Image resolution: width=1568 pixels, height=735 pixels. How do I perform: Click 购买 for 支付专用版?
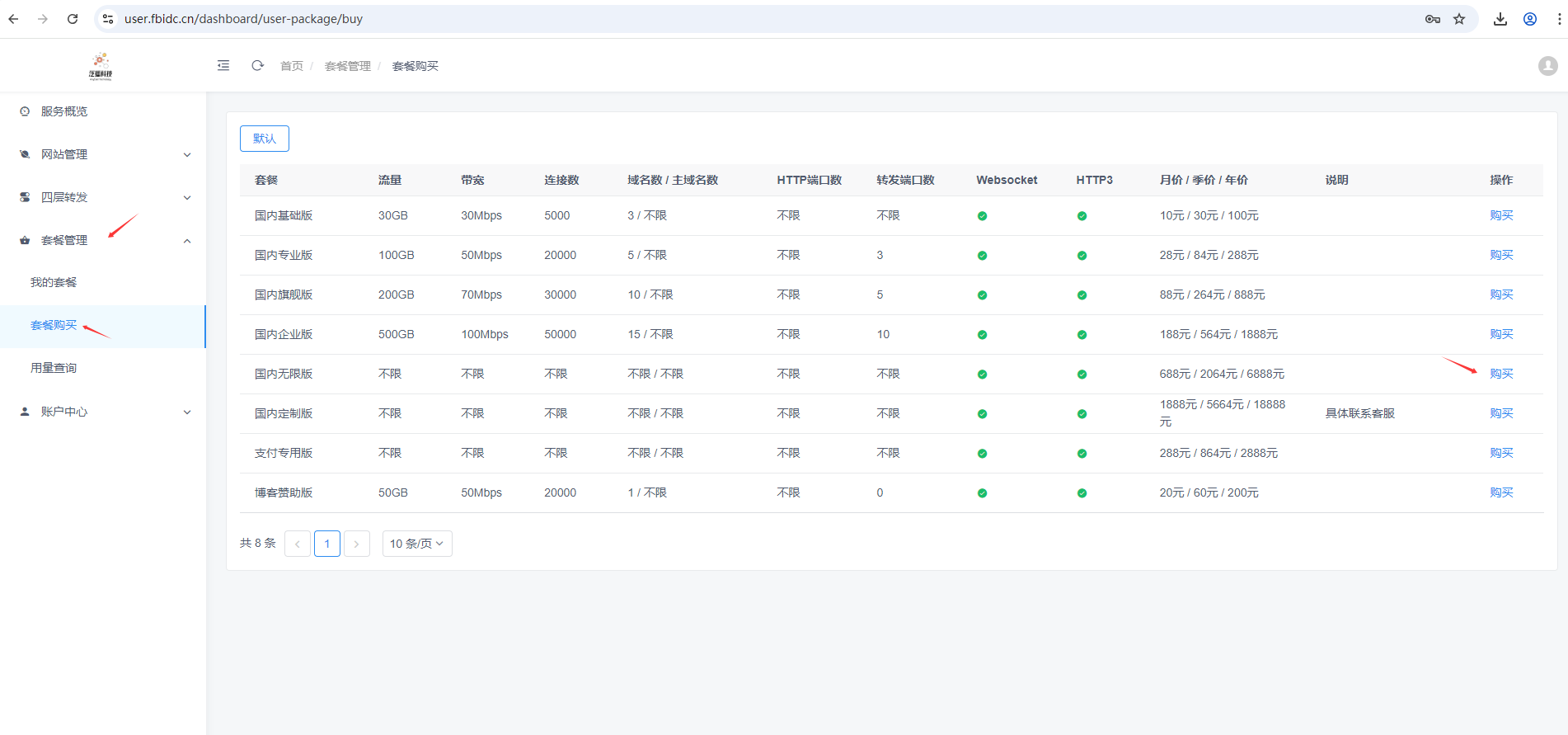tap(1501, 453)
